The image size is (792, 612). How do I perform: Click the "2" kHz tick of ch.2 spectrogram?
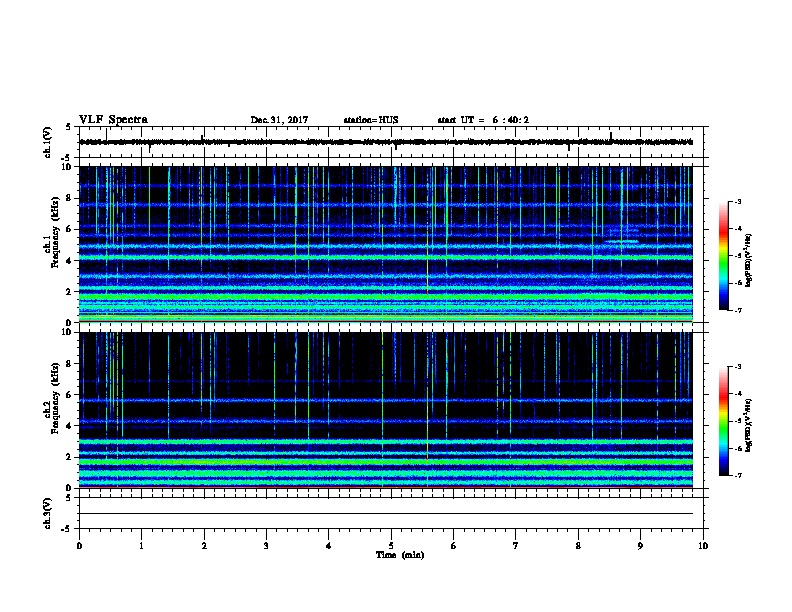(69, 457)
